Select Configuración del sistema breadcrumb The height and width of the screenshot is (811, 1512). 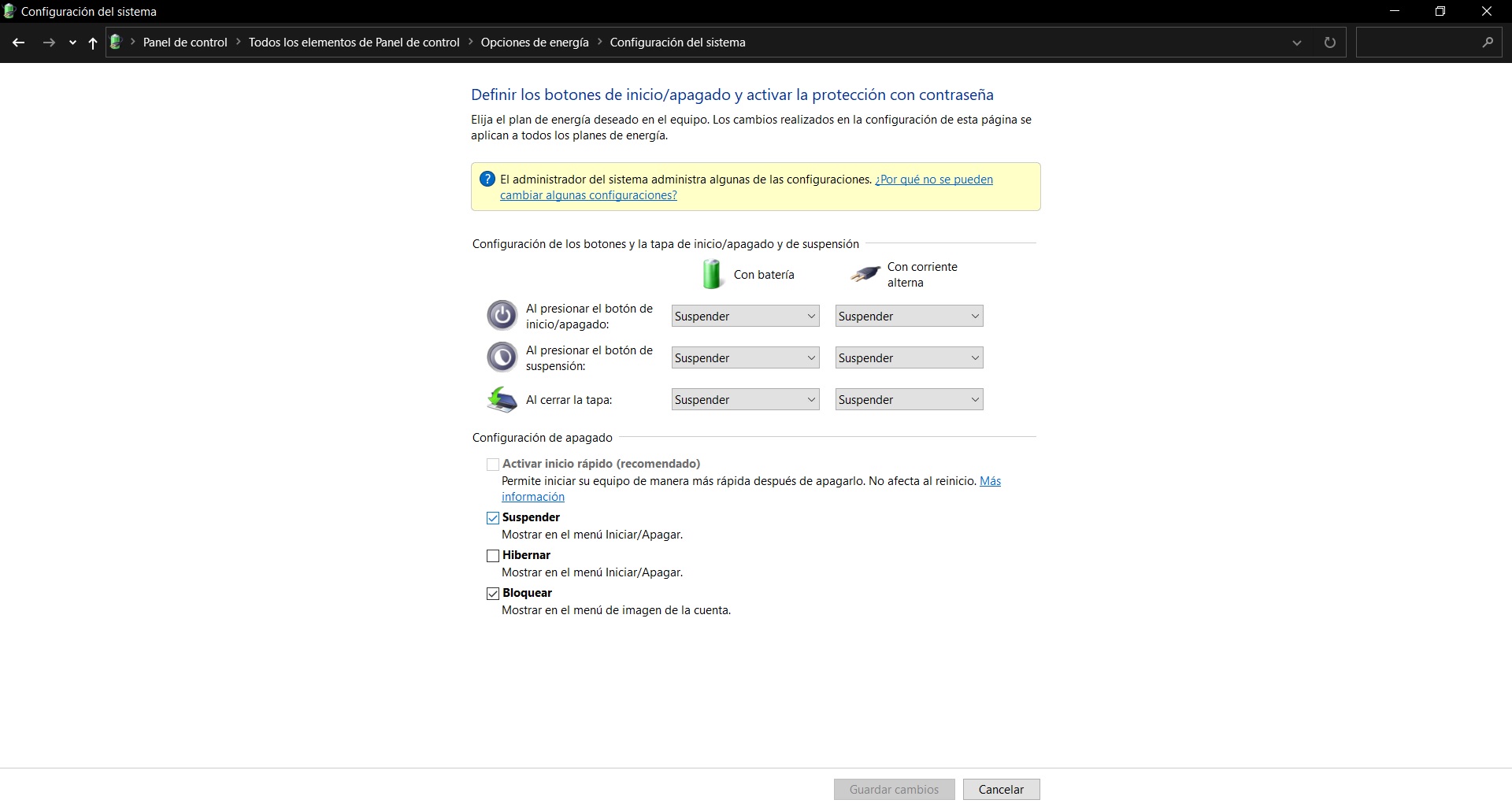tap(677, 43)
